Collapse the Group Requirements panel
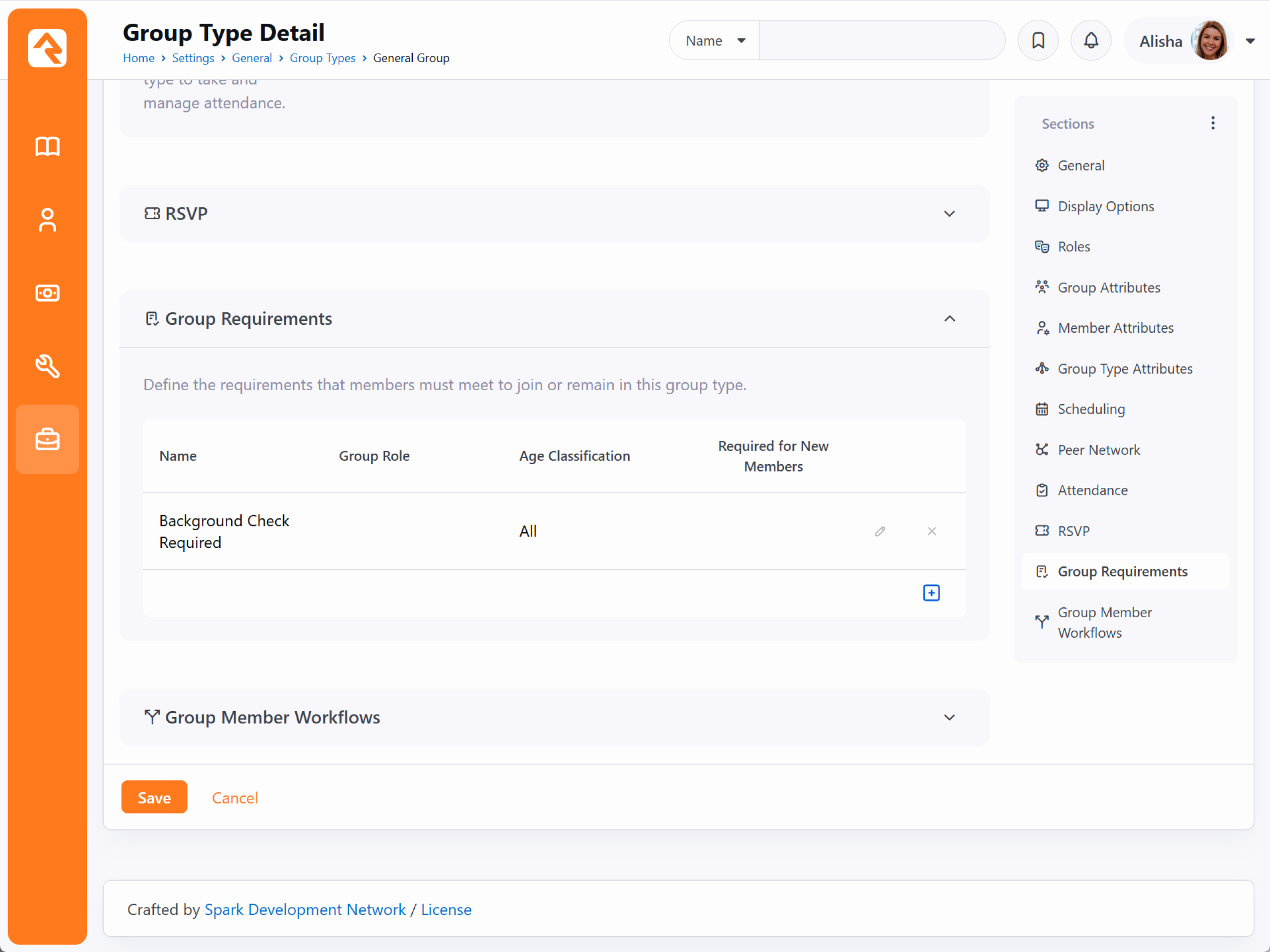This screenshot has height=952, width=1270. (x=949, y=318)
